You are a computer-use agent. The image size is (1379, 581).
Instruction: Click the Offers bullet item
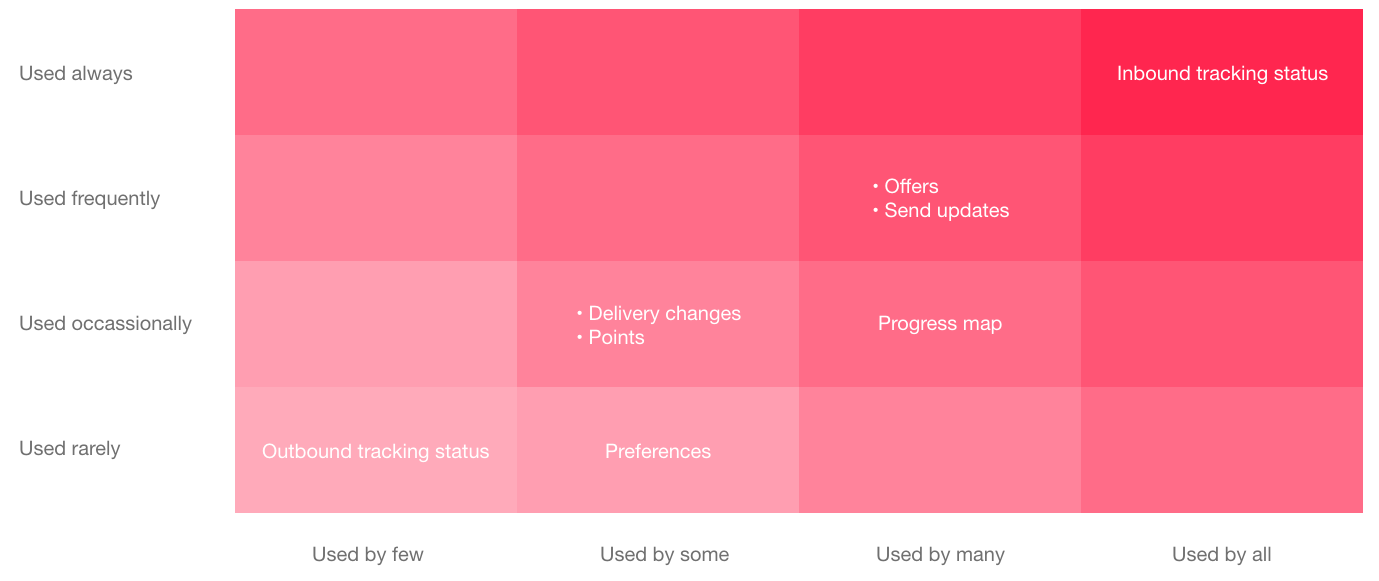pos(905,187)
